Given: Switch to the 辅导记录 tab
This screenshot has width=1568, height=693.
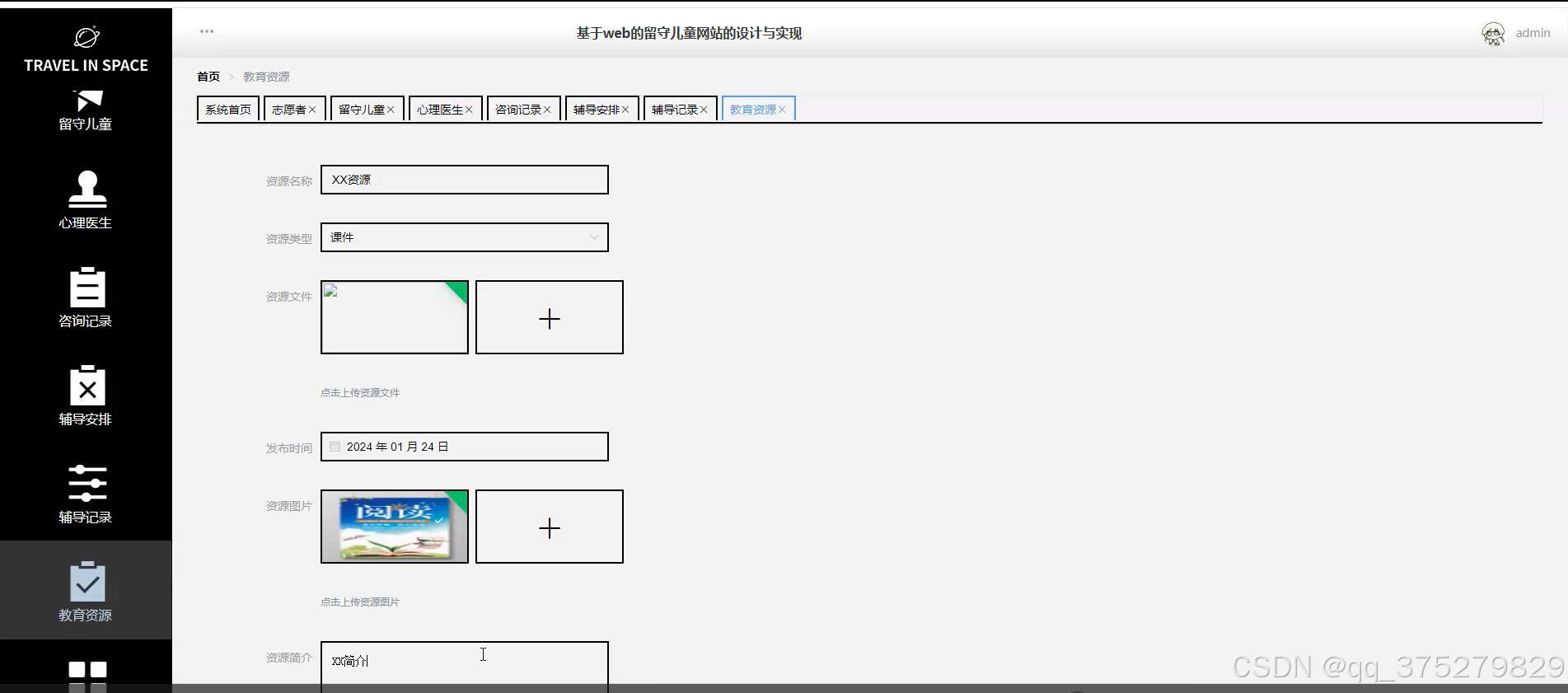Looking at the screenshot, I should tap(674, 109).
